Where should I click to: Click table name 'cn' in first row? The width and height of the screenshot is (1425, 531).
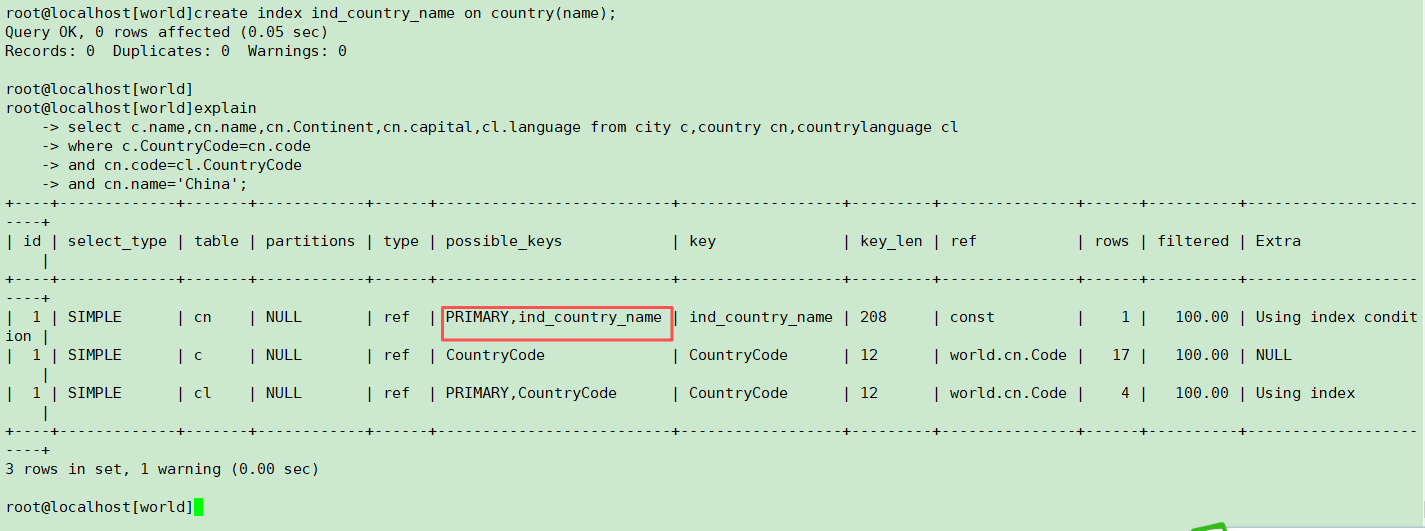pyautogui.click(x=203, y=317)
